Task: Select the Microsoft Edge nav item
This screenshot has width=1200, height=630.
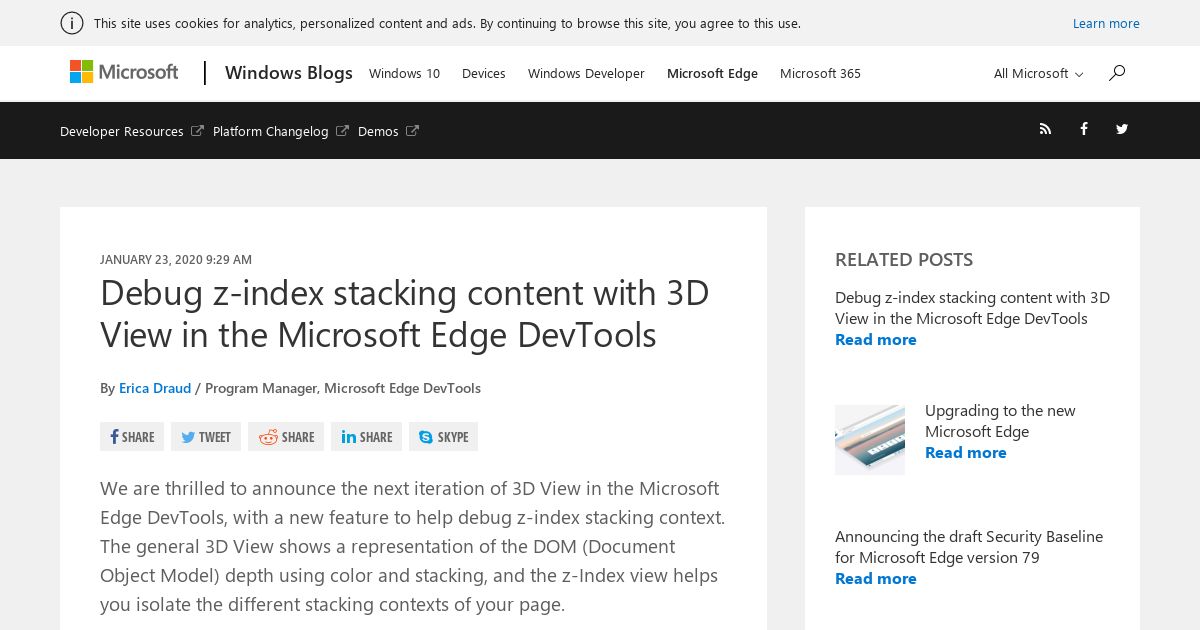Action: (712, 73)
